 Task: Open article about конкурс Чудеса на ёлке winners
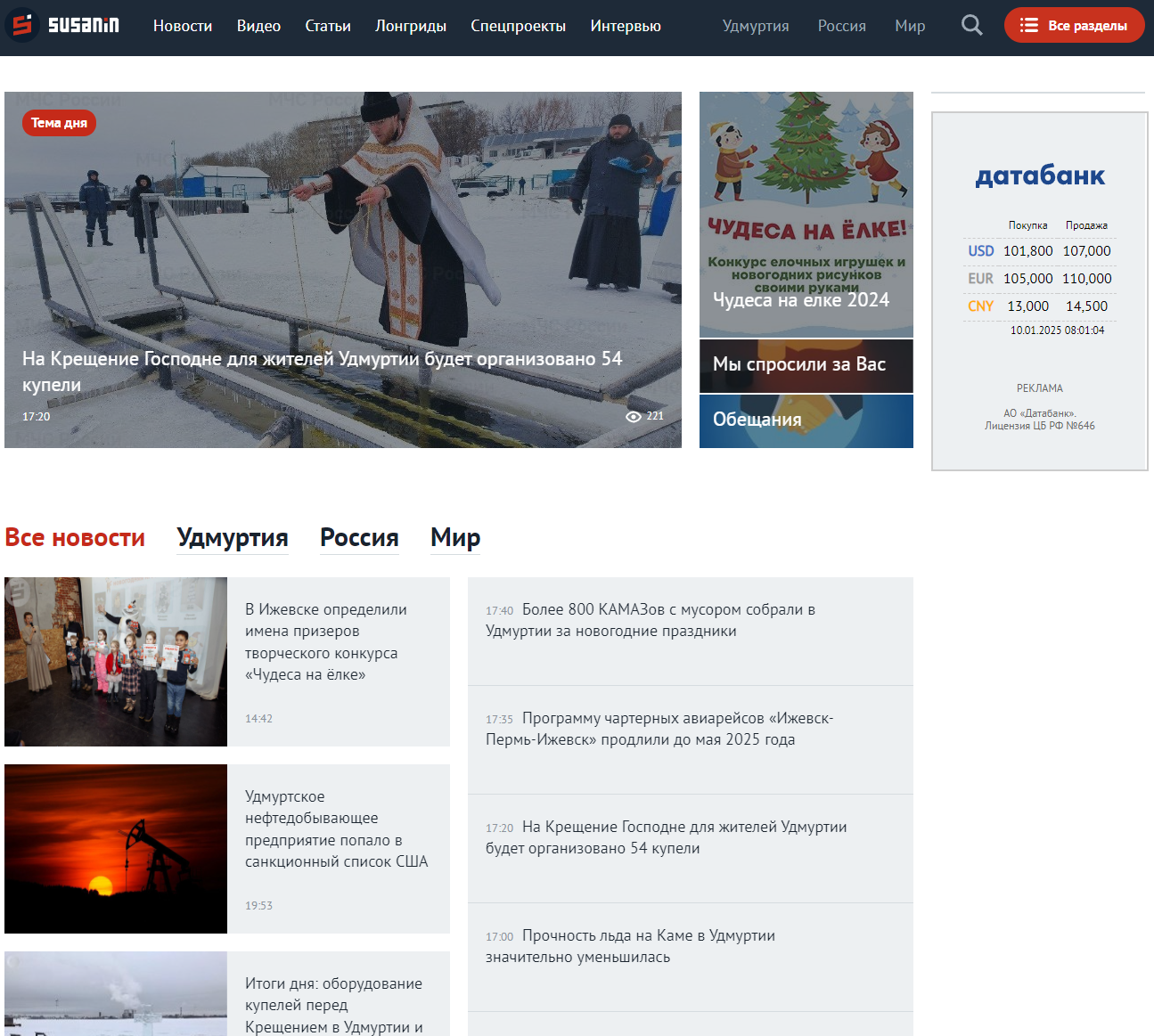326,642
